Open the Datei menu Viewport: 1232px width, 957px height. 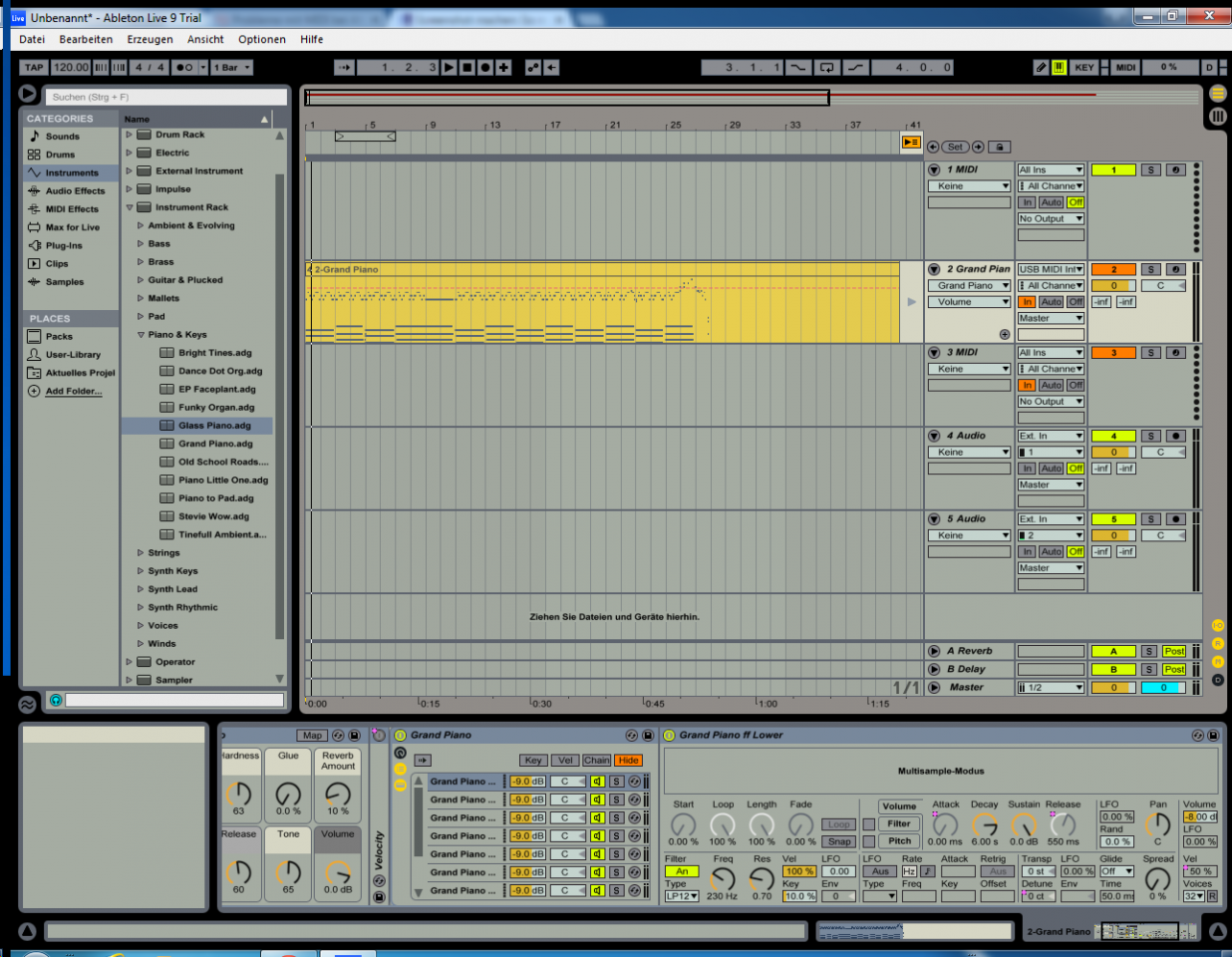32,40
